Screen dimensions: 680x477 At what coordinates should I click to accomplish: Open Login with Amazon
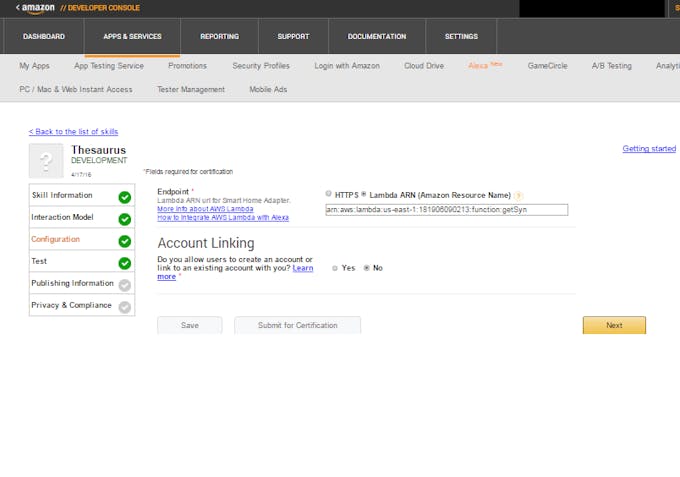347,66
